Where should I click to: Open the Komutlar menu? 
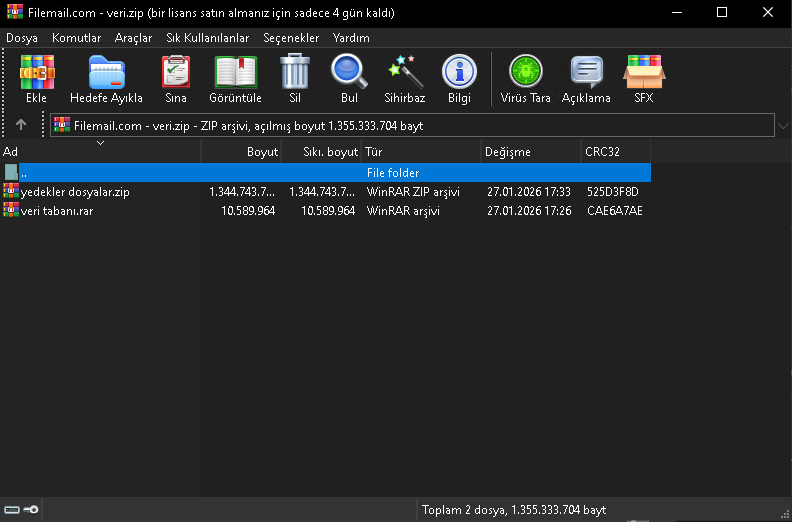point(76,38)
